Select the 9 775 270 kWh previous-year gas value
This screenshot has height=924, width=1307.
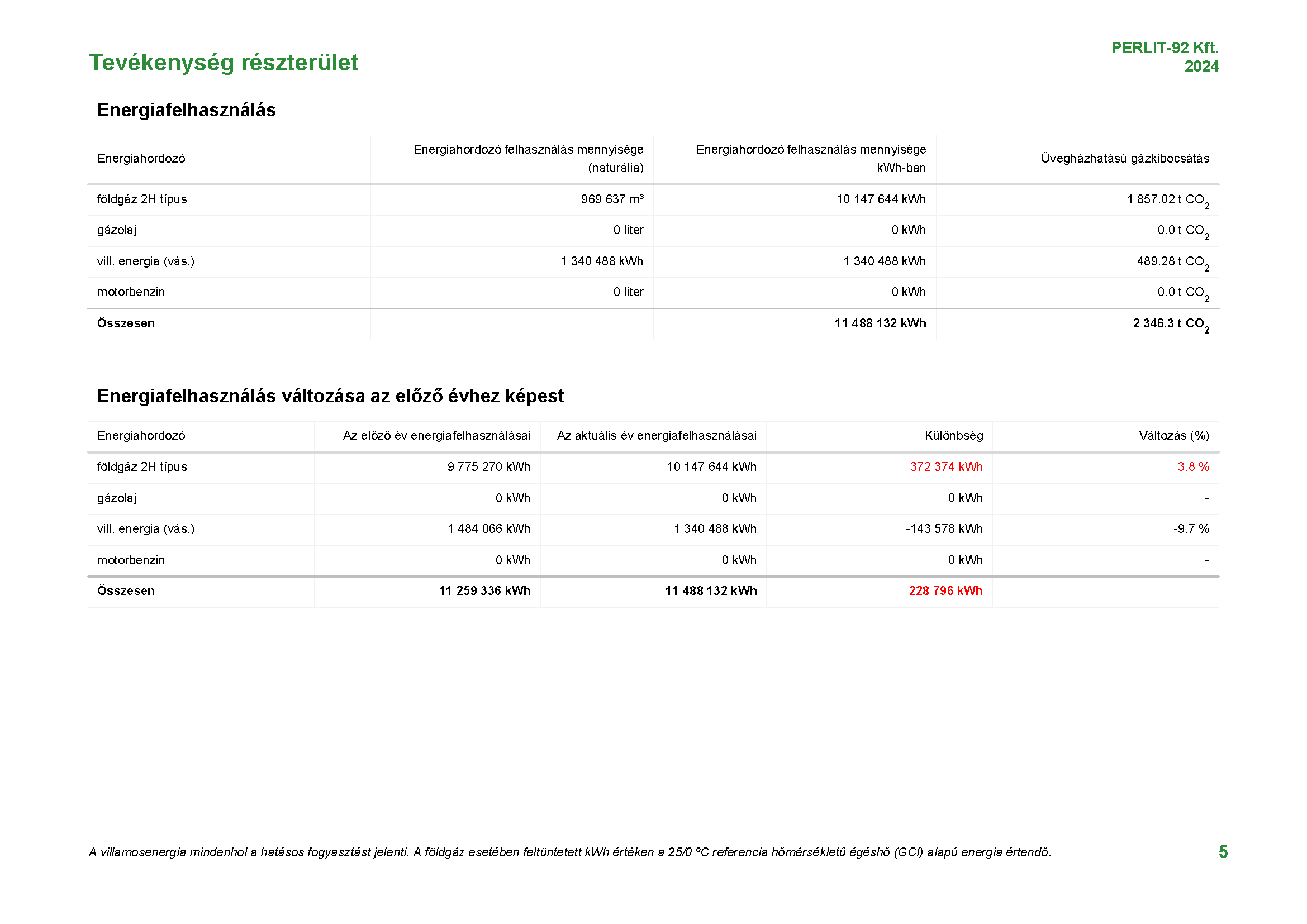click(488, 467)
